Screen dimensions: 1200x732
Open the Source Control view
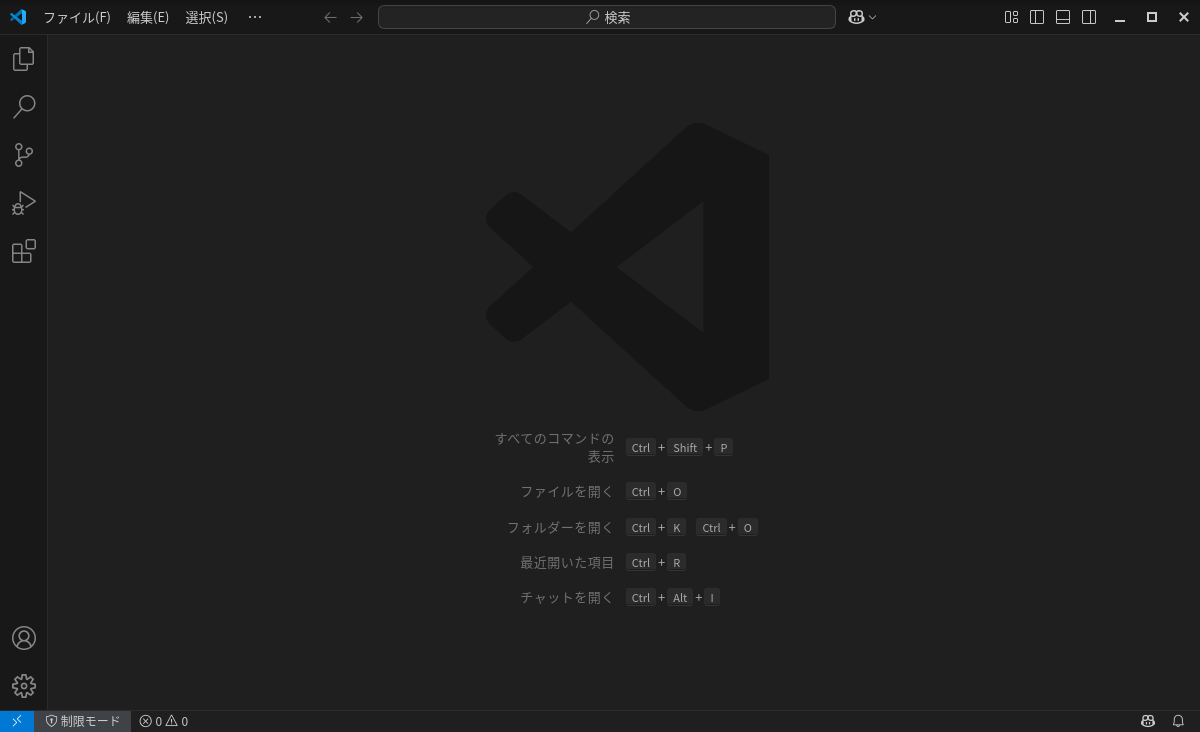pos(23,155)
